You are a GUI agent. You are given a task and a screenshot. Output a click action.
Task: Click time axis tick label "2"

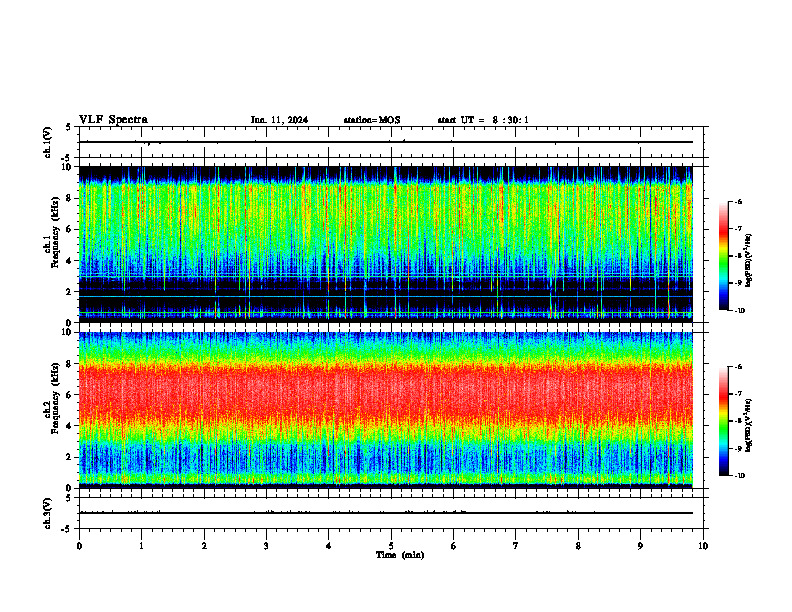(x=204, y=546)
